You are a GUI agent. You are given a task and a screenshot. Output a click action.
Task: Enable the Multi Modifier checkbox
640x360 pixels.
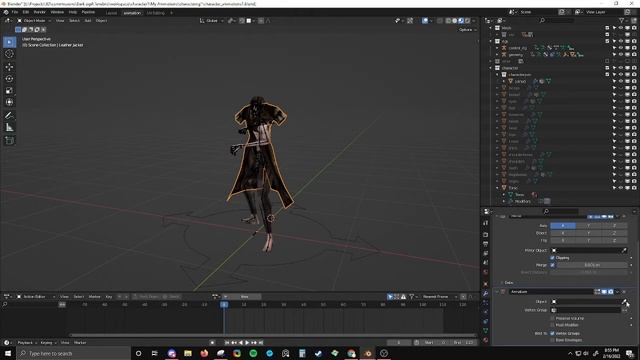pos(553,325)
